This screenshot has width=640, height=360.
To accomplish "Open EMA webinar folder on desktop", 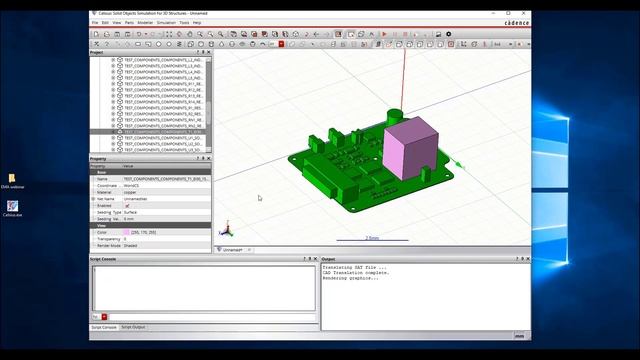I will tap(12, 181).
